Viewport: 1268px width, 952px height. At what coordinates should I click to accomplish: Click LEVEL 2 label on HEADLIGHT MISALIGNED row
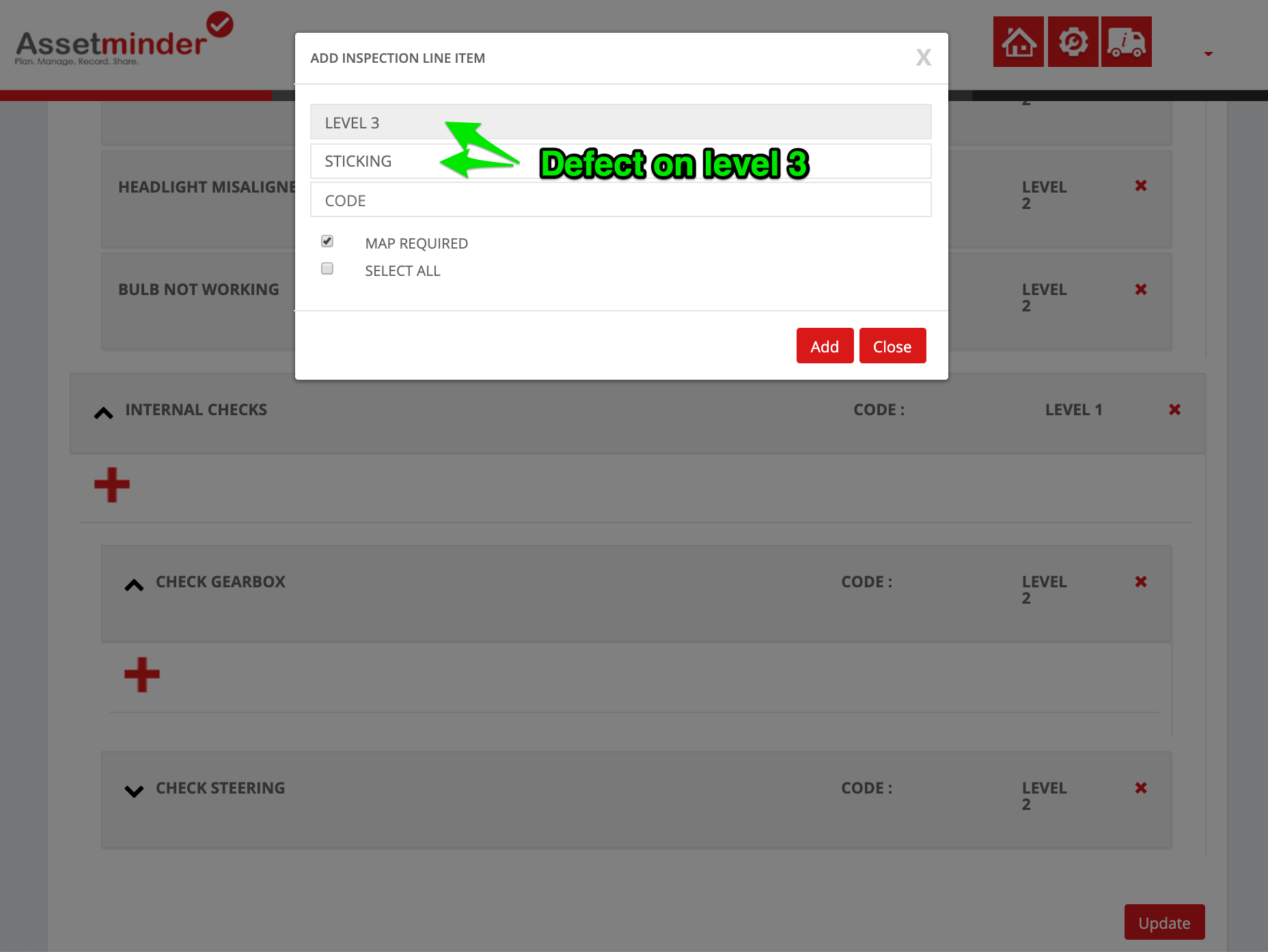point(1045,195)
